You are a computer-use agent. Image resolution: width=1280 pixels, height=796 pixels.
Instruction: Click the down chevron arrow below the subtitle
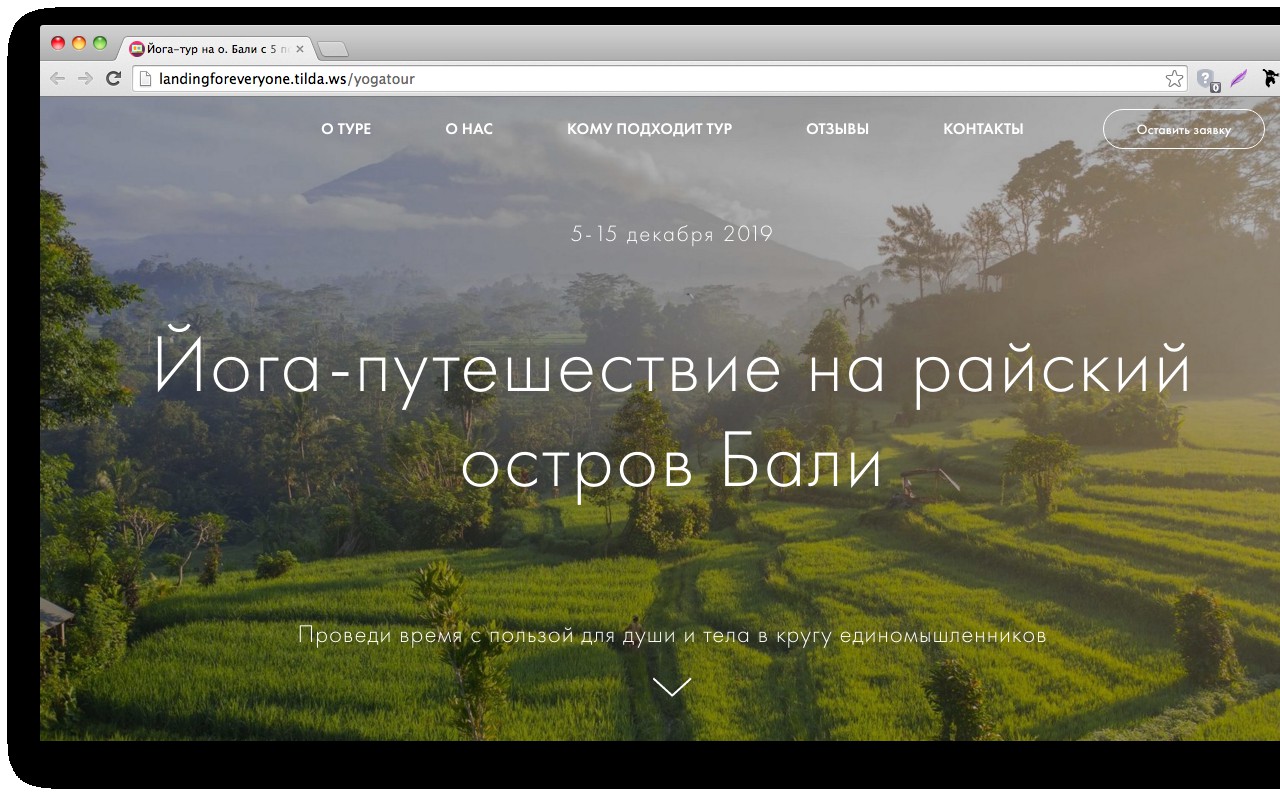[672, 686]
